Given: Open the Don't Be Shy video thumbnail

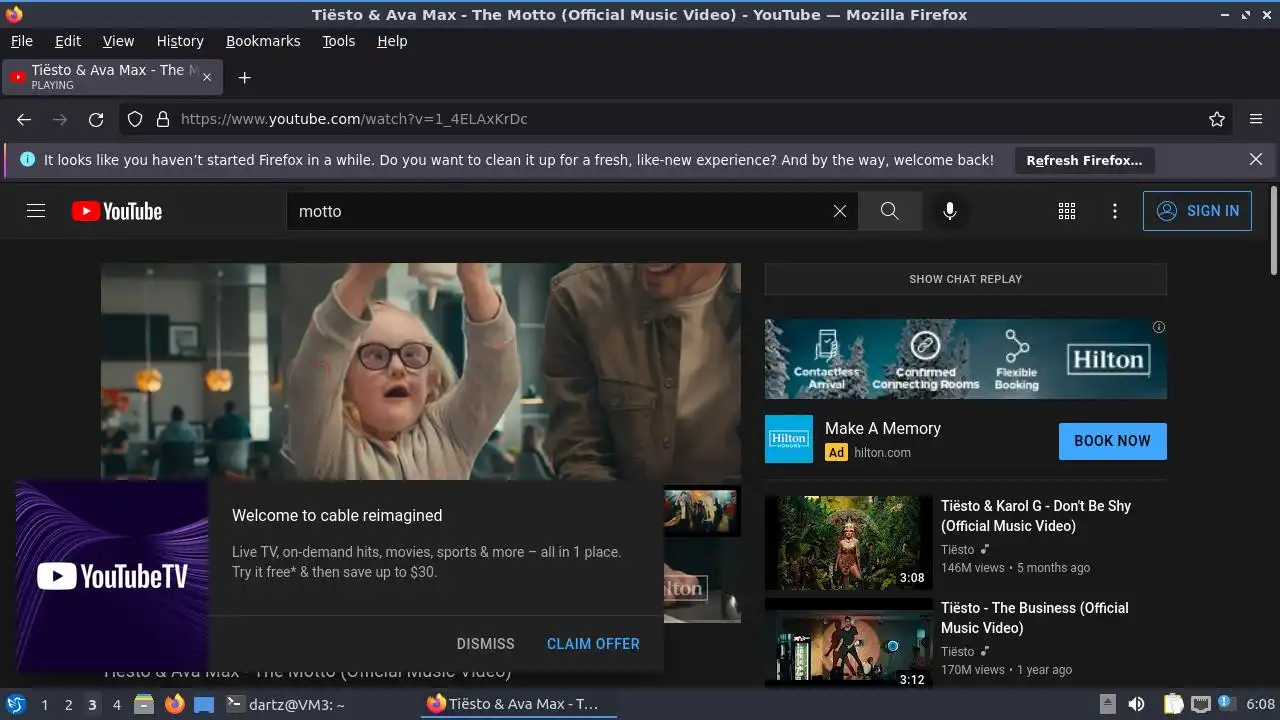Looking at the screenshot, I should click(x=848, y=543).
